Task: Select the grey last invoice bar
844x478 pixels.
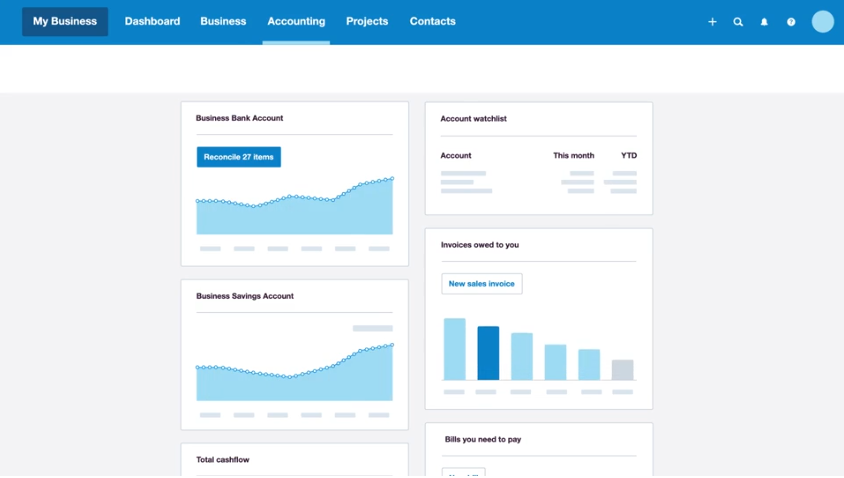Action: (x=623, y=370)
